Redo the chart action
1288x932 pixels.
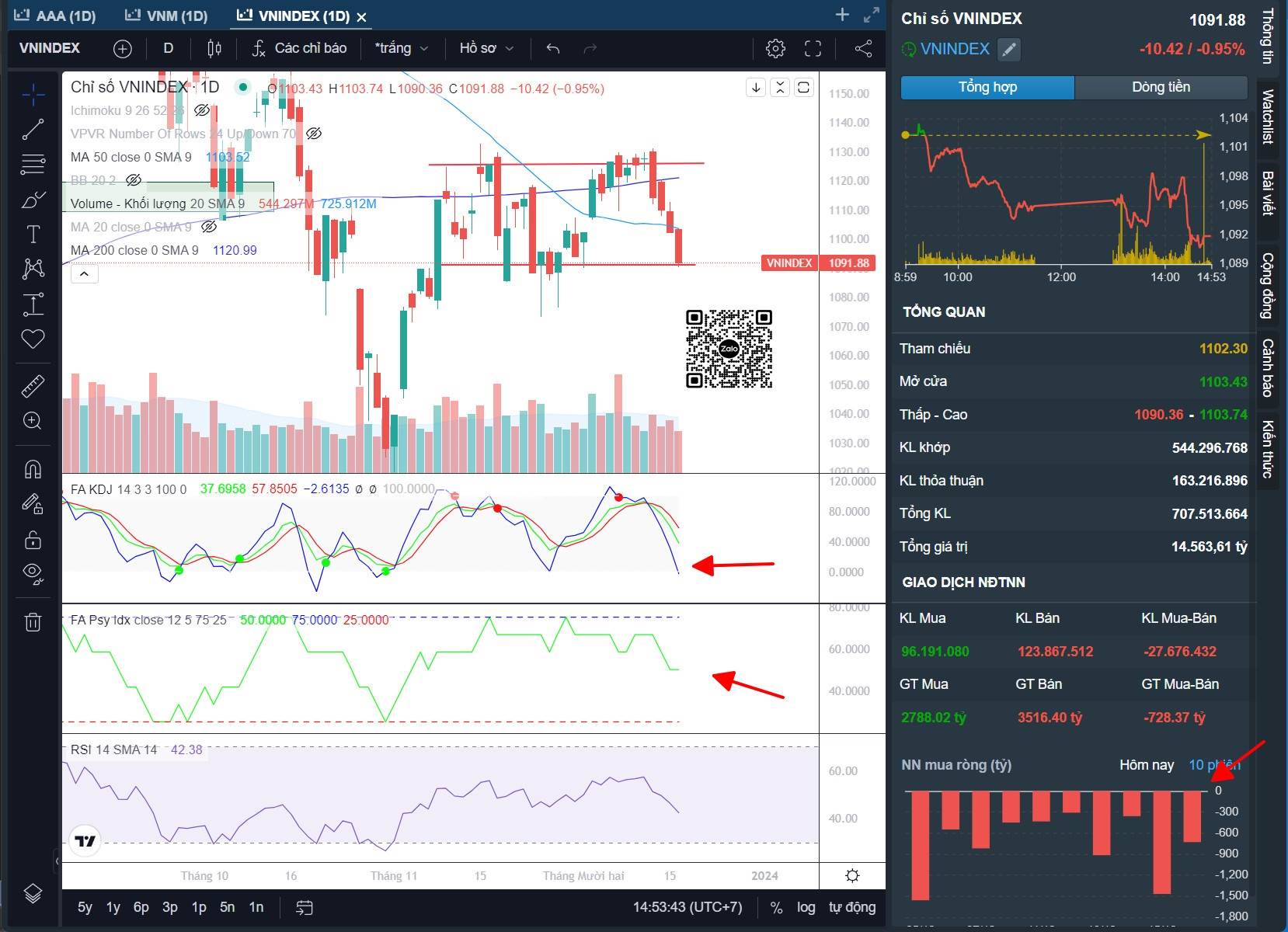590,49
